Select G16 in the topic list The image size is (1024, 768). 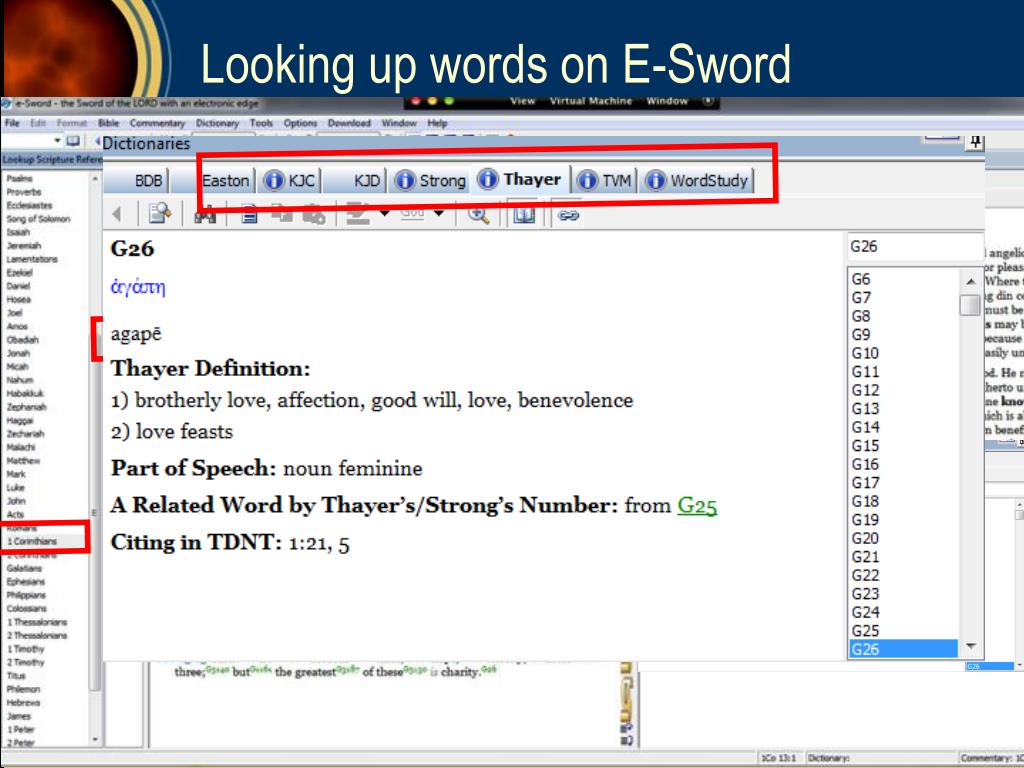(x=865, y=464)
